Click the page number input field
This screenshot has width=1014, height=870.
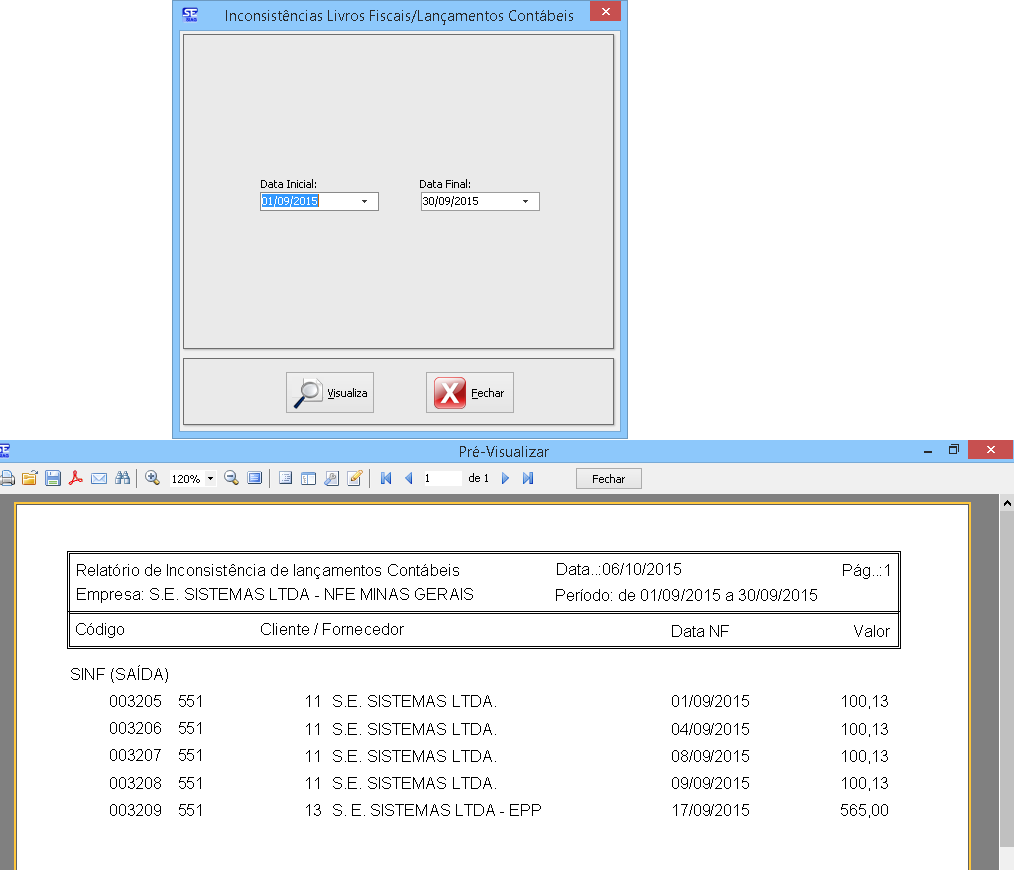(441, 479)
